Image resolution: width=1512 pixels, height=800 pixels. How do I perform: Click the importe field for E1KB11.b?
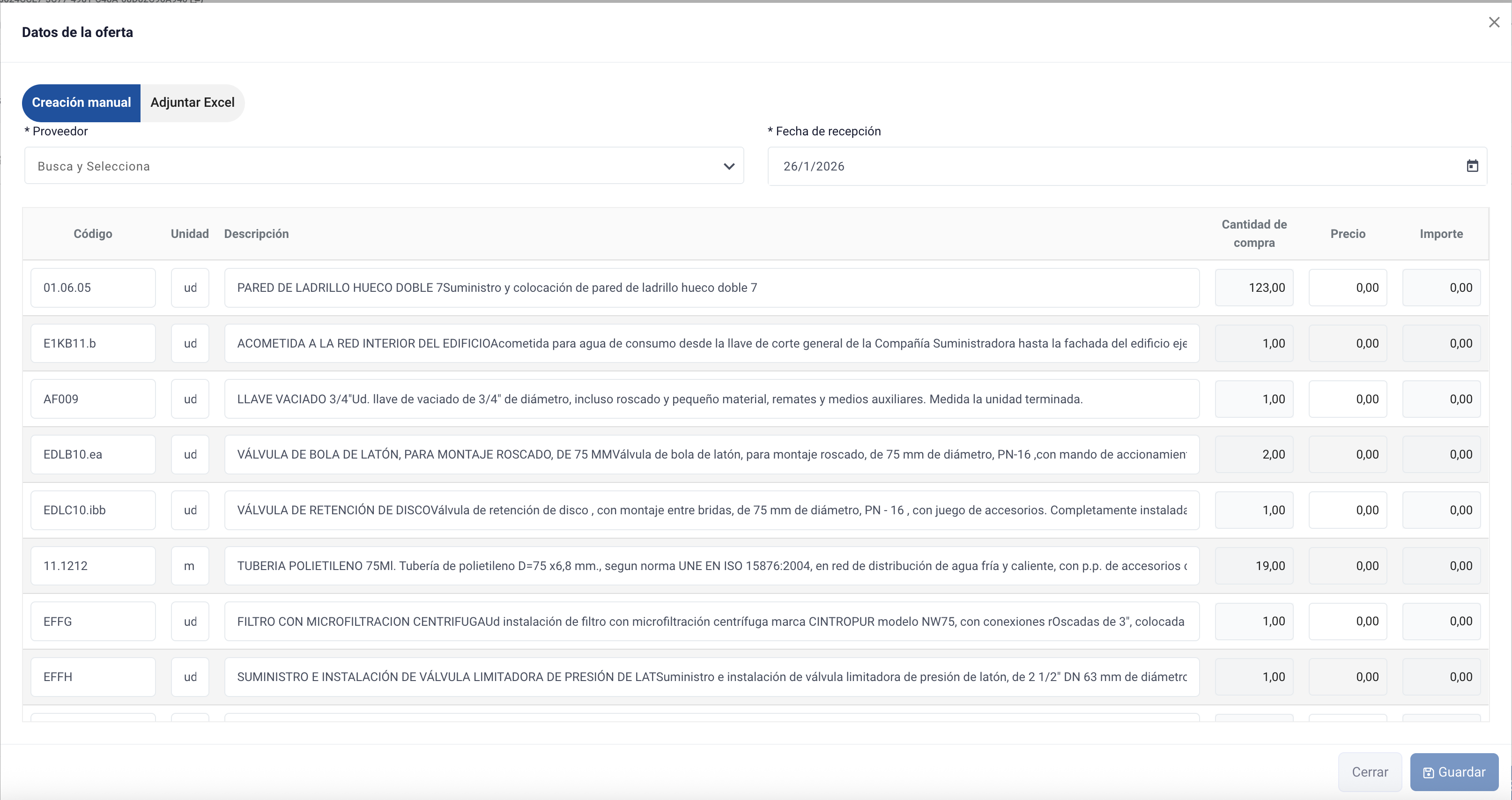1441,343
